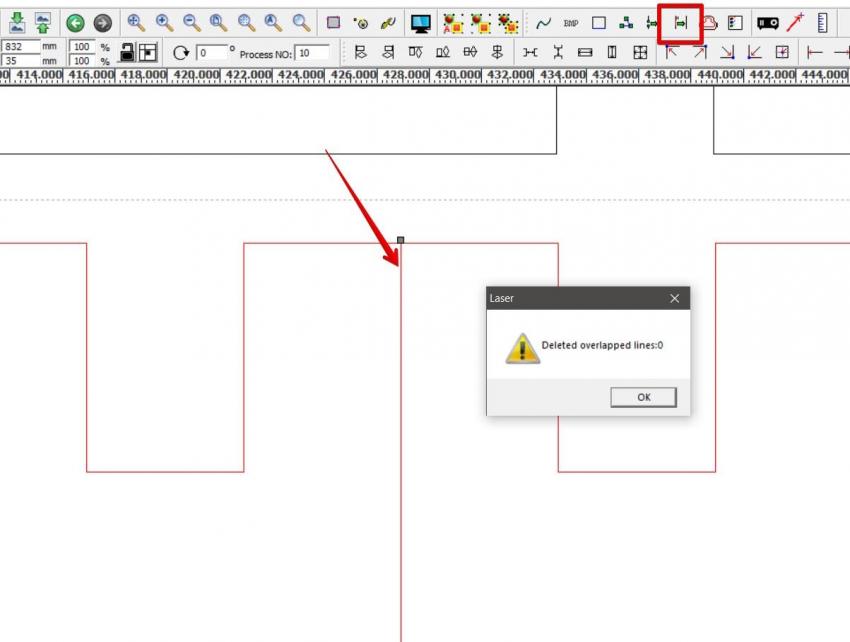Click the delete overlap lines icon

click(x=680, y=22)
